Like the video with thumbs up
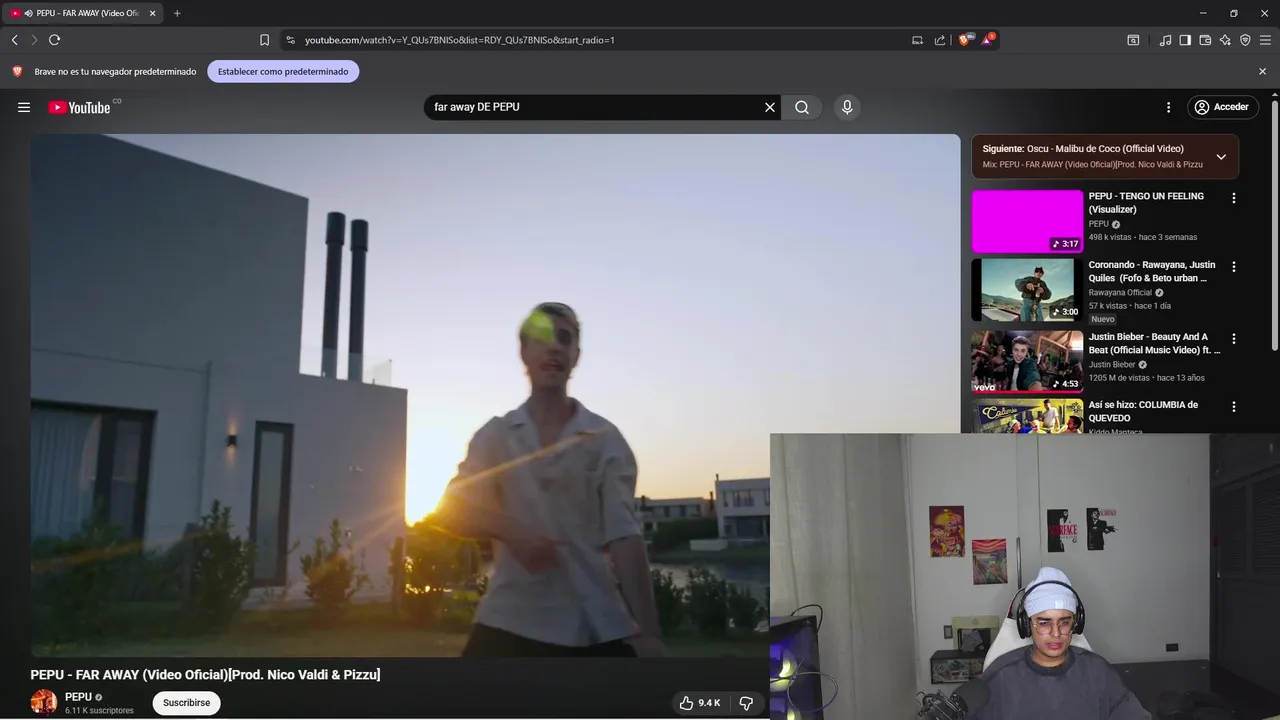This screenshot has width=1280, height=720. [x=700, y=703]
